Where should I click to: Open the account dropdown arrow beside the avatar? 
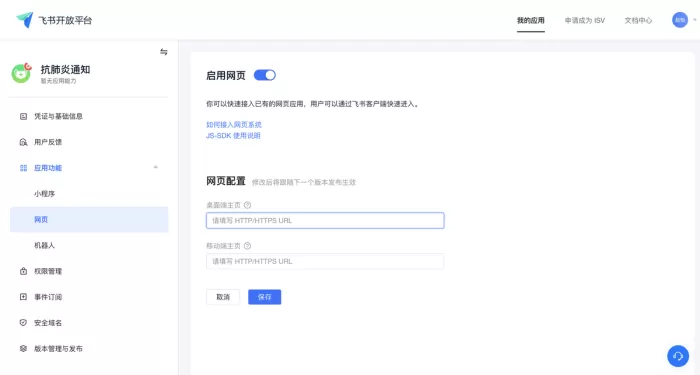[x=695, y=20]
